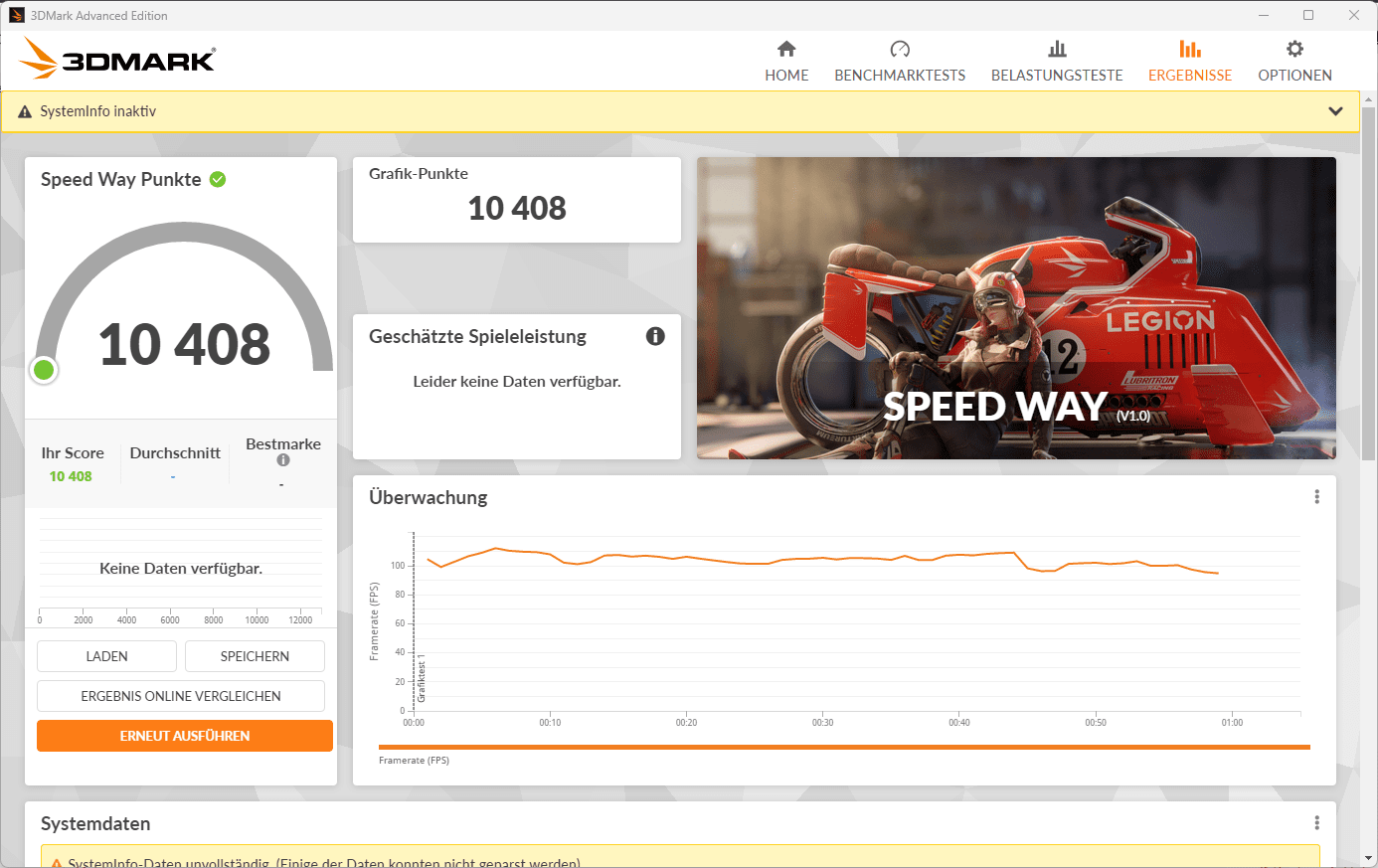The height and width of the screenshot is (868, 1378).
Task: Click the Grafiktest 1 marker label
Action: click(x=422, y=679)
